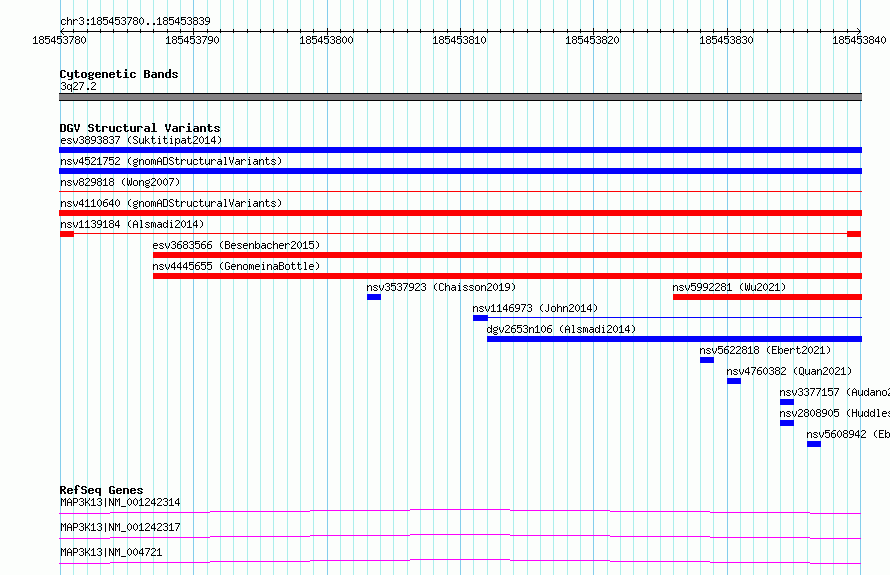Image resolution: width=890 pixels, height=575 pixels.
Task: Click ruler position 185453810
Action: [459, 40]
